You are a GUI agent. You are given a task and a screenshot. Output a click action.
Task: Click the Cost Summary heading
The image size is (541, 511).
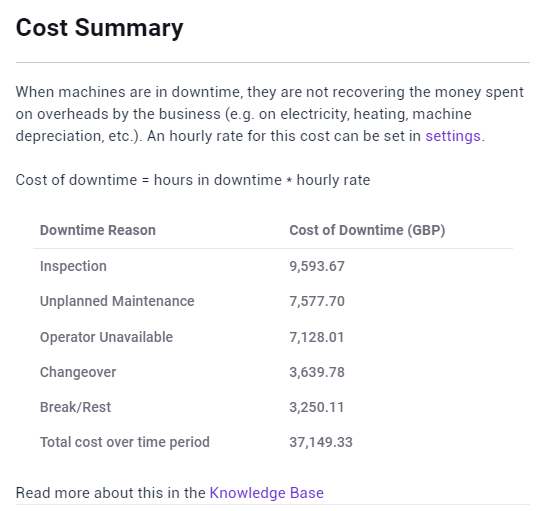(x=99, y=28)
